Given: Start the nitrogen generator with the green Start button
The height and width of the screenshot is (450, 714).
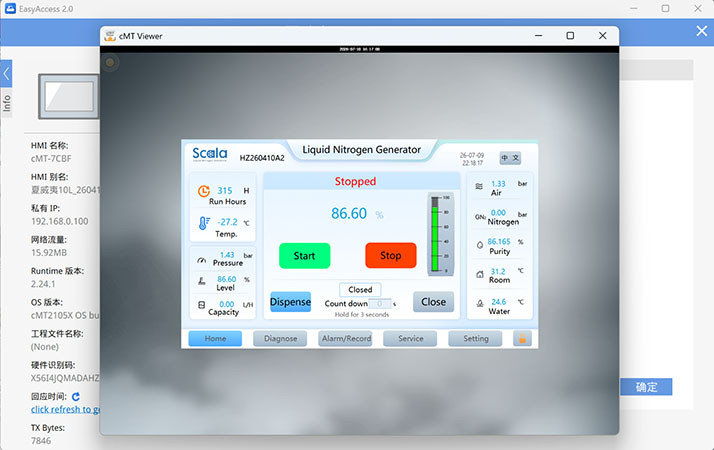Looking at the screenshot, I should [304, 256].
